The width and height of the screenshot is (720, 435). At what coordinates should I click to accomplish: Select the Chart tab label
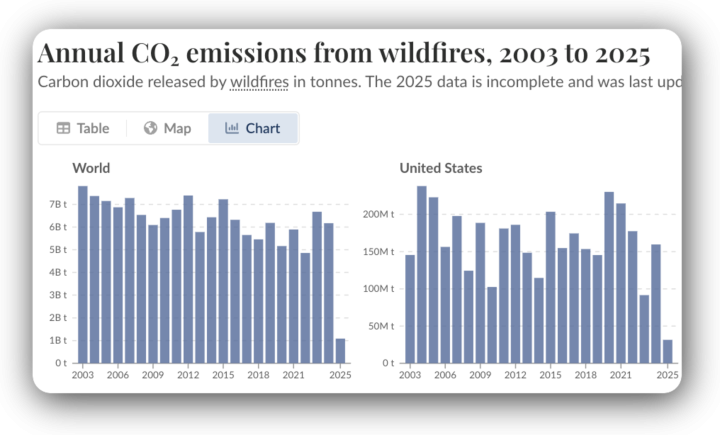pyautogui.click(x=263, y=128)
